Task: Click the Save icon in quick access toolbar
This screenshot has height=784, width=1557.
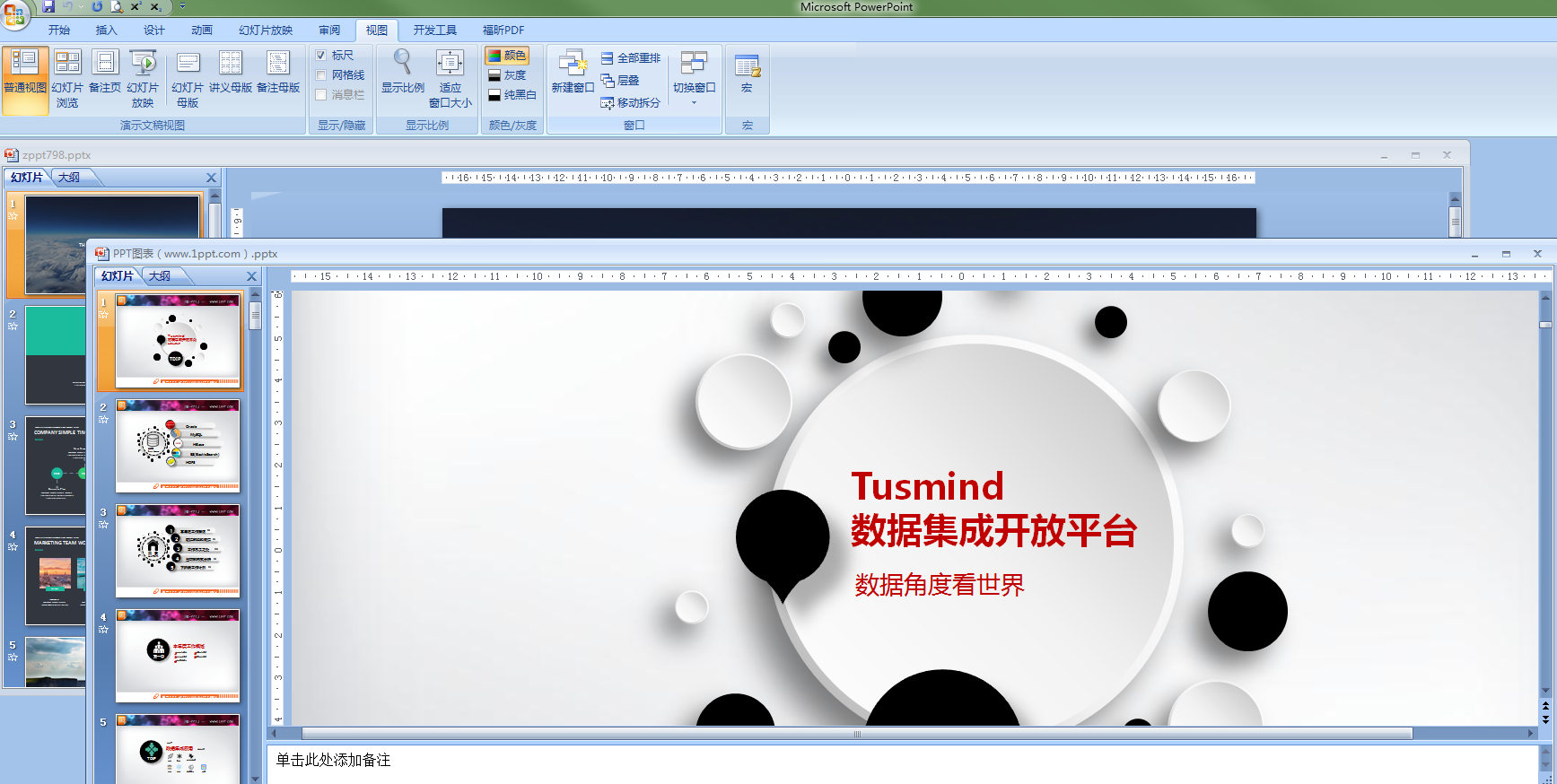Action: pos(48,6)
